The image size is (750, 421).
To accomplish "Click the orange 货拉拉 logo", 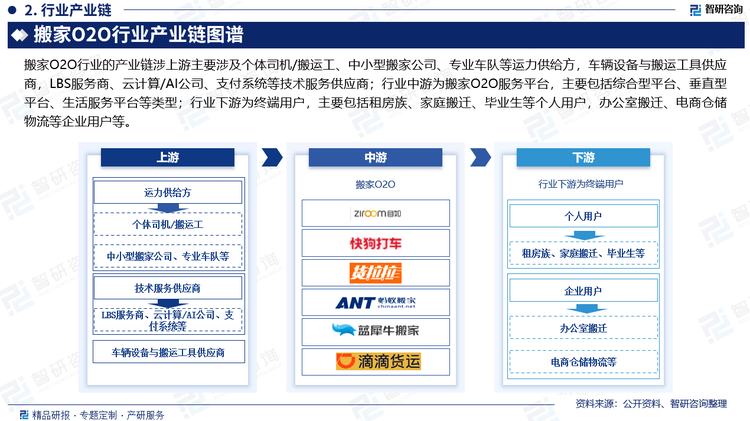I will coord(375,273).
